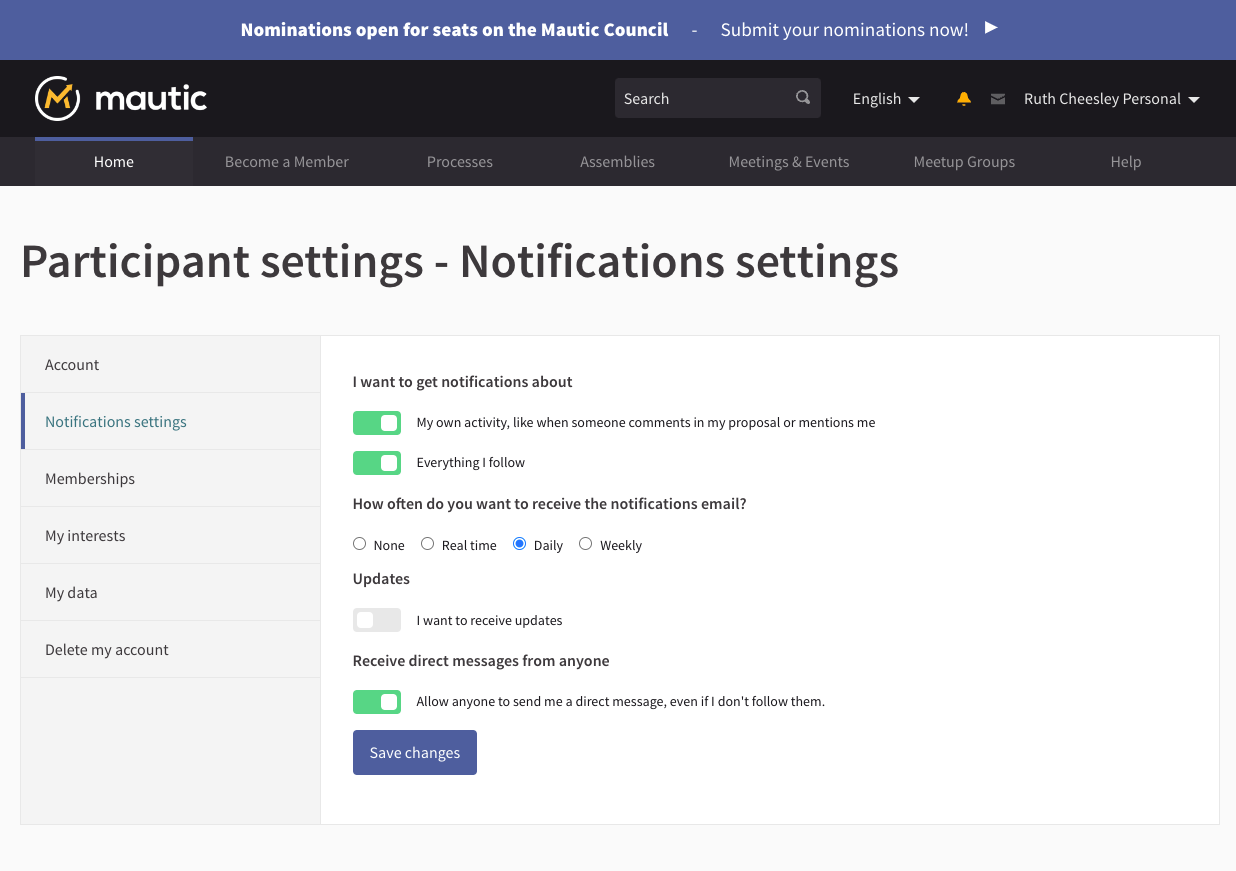Choose None for notification emails
Viewport: 1236px width, 871px height.
pyautogui.click(x=360, y=544)
